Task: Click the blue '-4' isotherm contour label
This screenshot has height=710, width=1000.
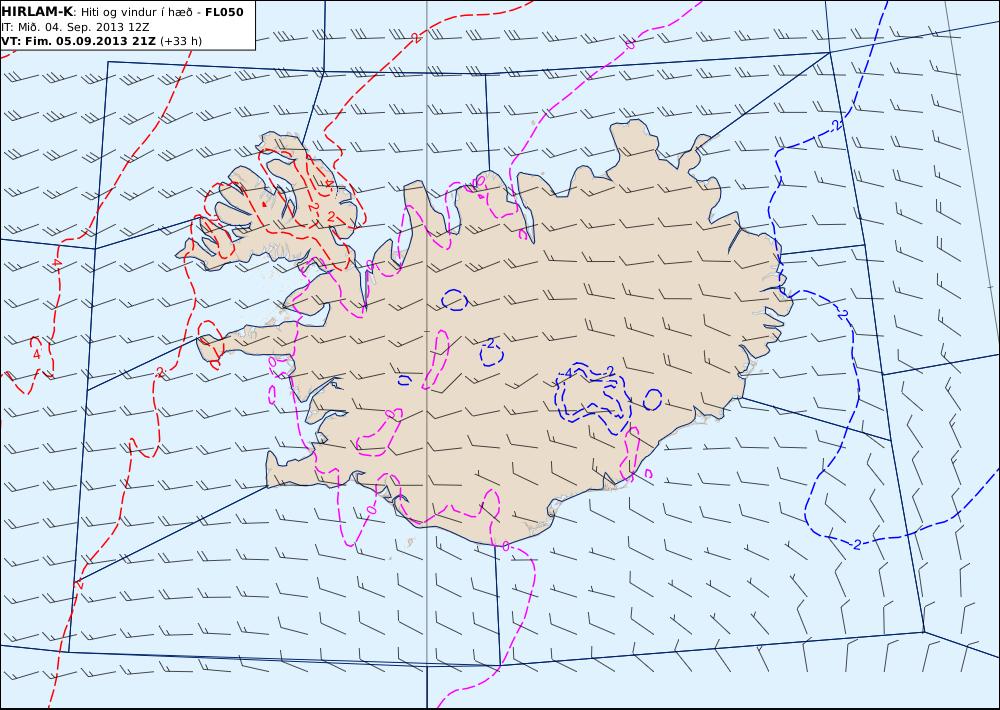Action: pyautogui.click(x=565, y=374)
